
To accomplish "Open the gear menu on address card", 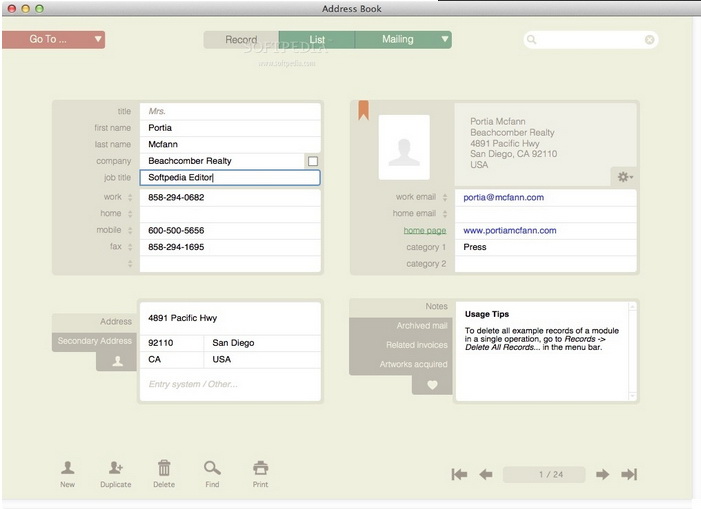I will [625, 177].
